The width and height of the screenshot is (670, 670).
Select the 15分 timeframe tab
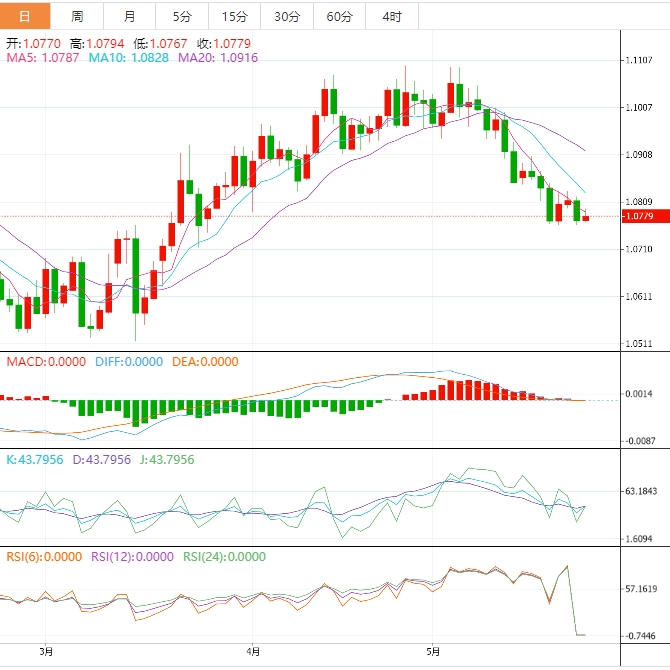pyautogui.click(x=234, y=16)
